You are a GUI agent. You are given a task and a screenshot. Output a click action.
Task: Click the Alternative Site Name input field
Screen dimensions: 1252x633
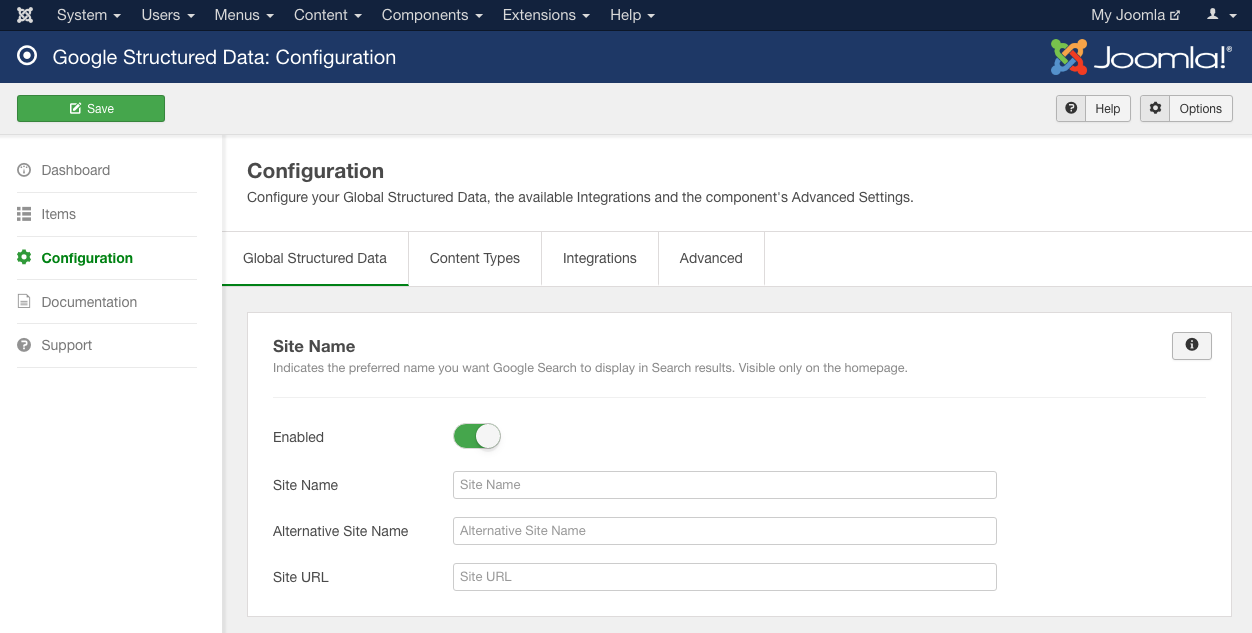click(x=725, y=531)
